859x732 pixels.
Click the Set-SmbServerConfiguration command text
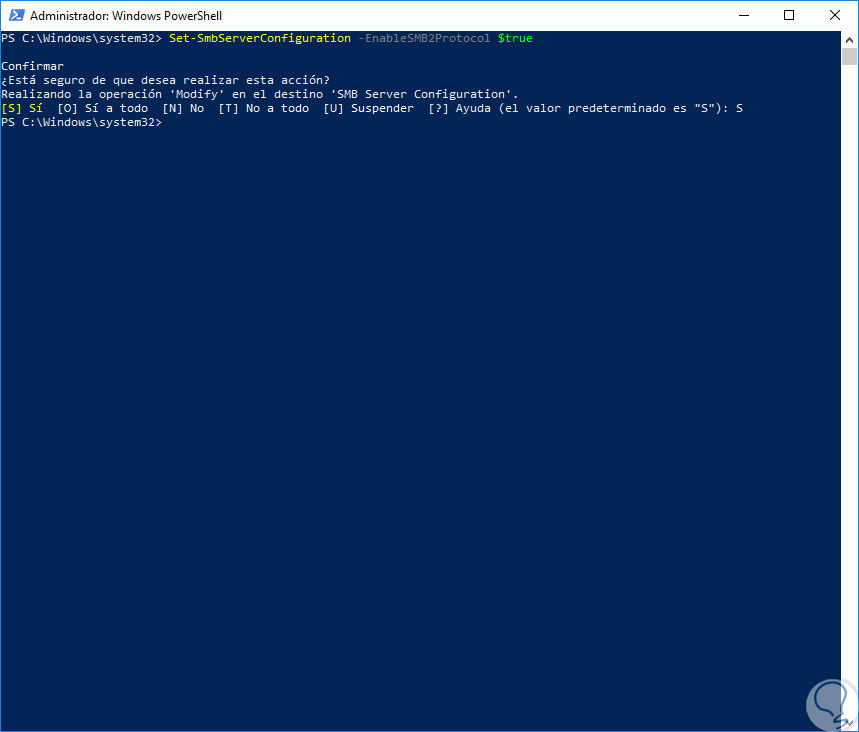point(259,38)
